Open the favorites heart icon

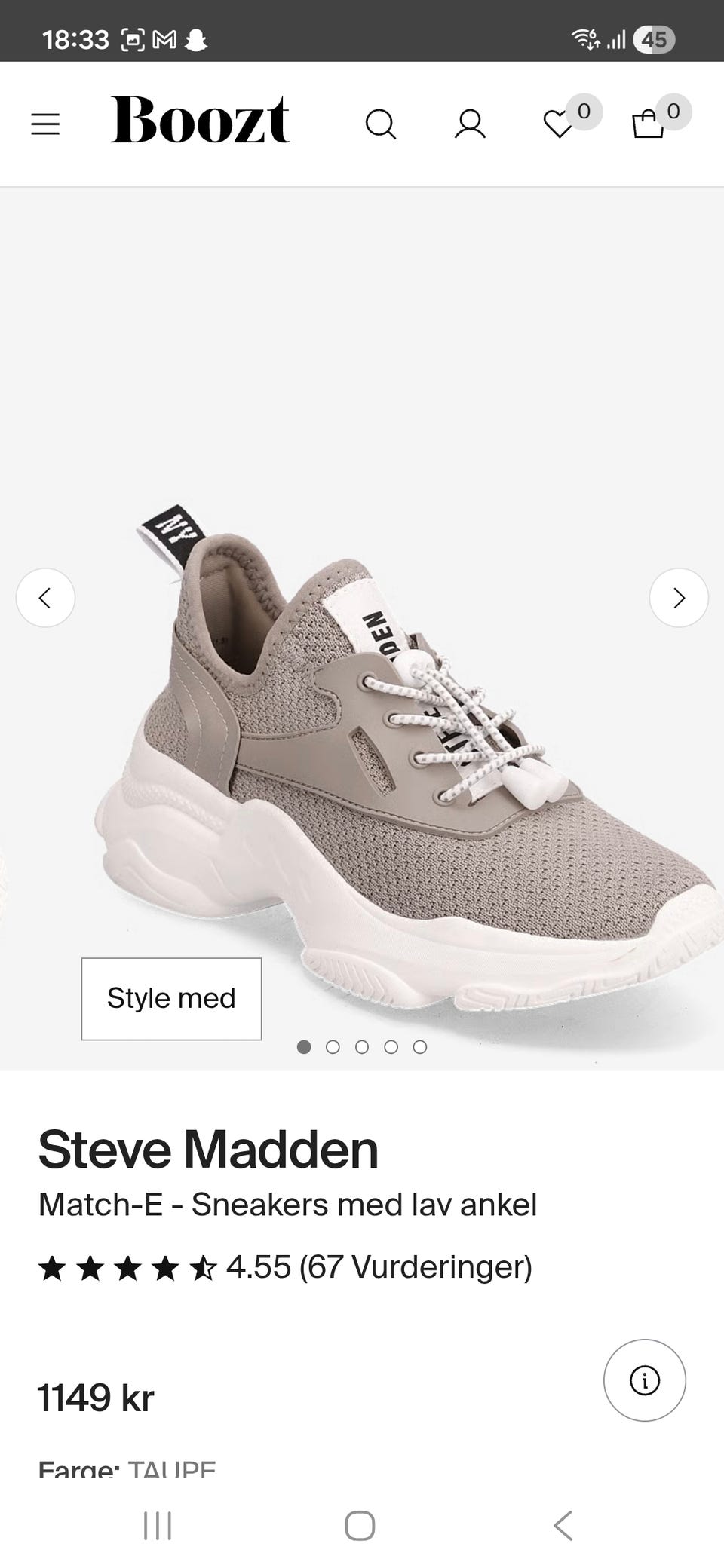[x=559, y=124]
